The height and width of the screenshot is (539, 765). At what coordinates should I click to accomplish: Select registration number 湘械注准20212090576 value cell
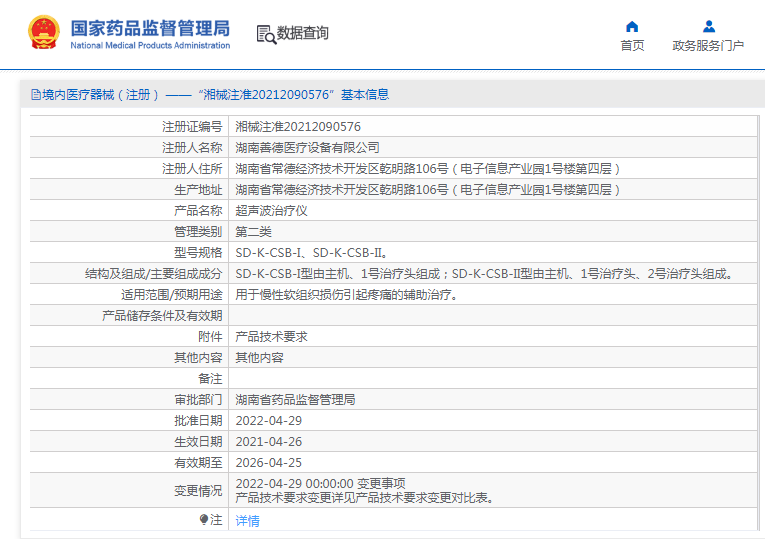pos(298,127)
